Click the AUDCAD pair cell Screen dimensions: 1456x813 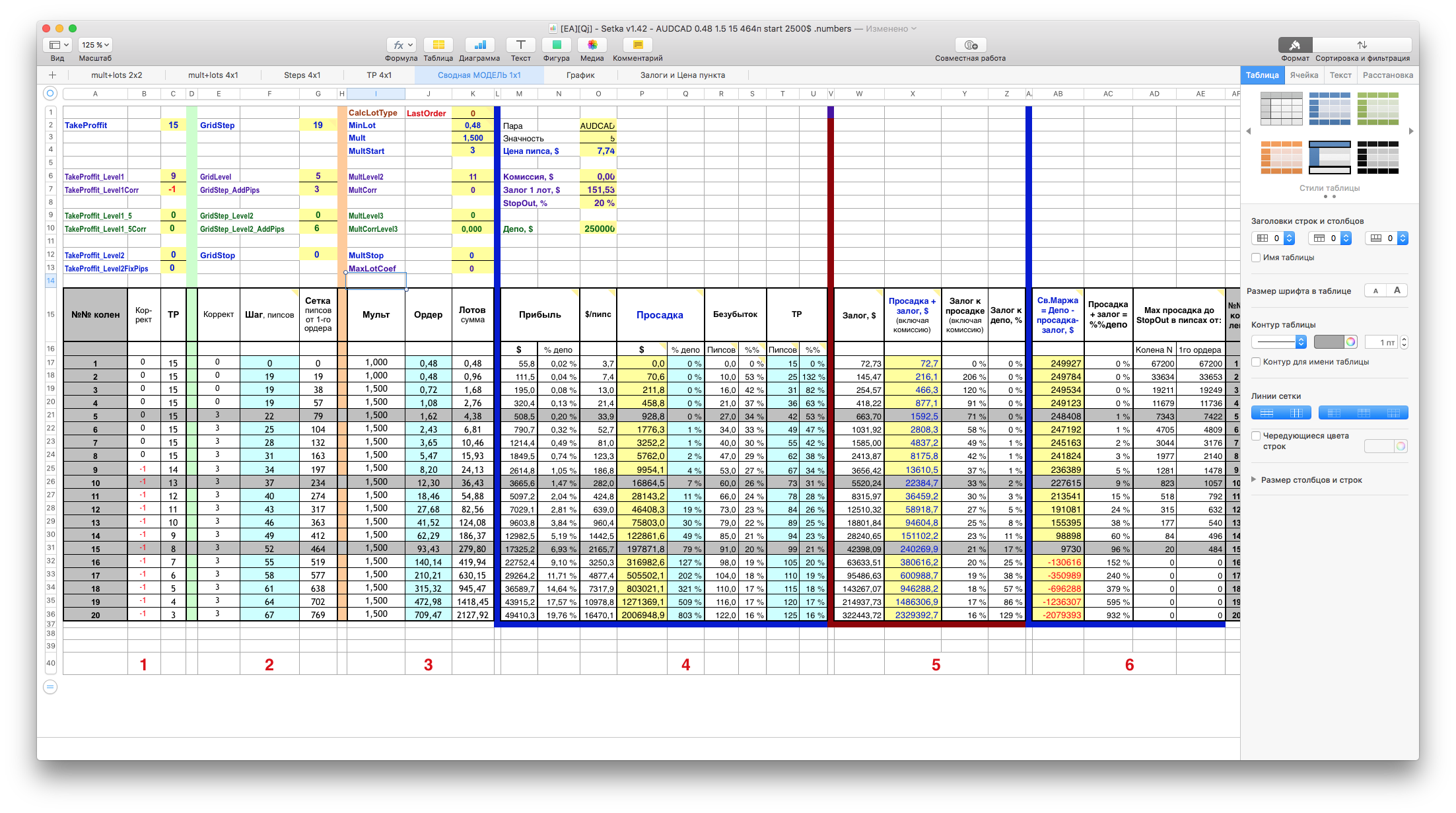click(598, 125)
